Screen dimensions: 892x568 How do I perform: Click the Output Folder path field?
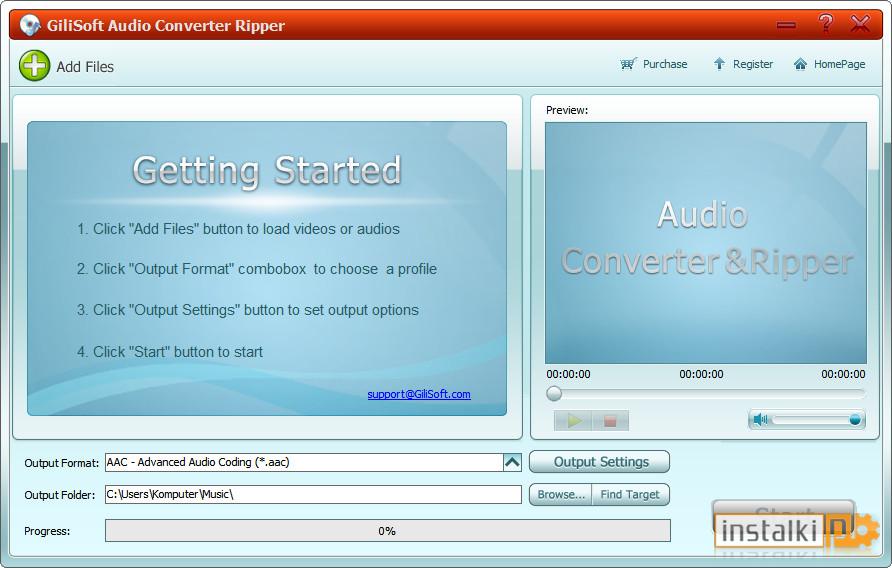313,494
